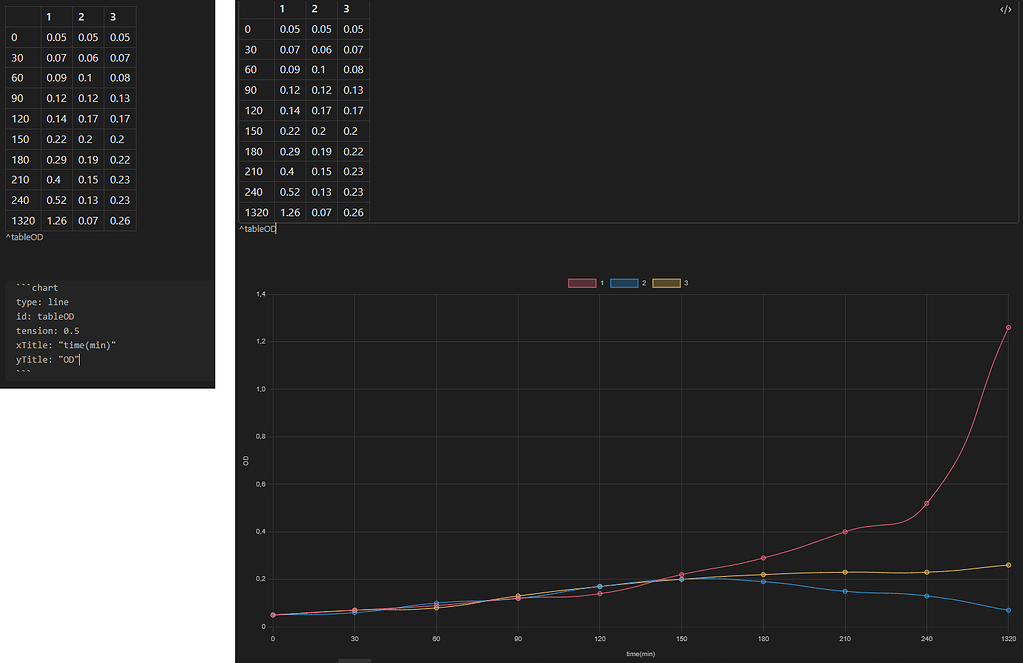Click the highest pink data point at 1320
Screen dimensions: 1023x663
[1008, 325]
